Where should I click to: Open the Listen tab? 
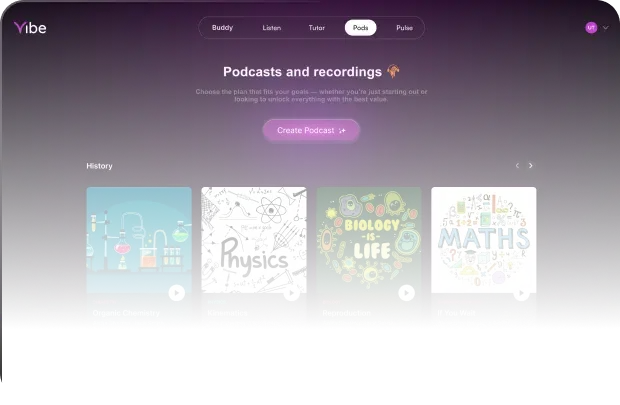(x=271, y=28)
